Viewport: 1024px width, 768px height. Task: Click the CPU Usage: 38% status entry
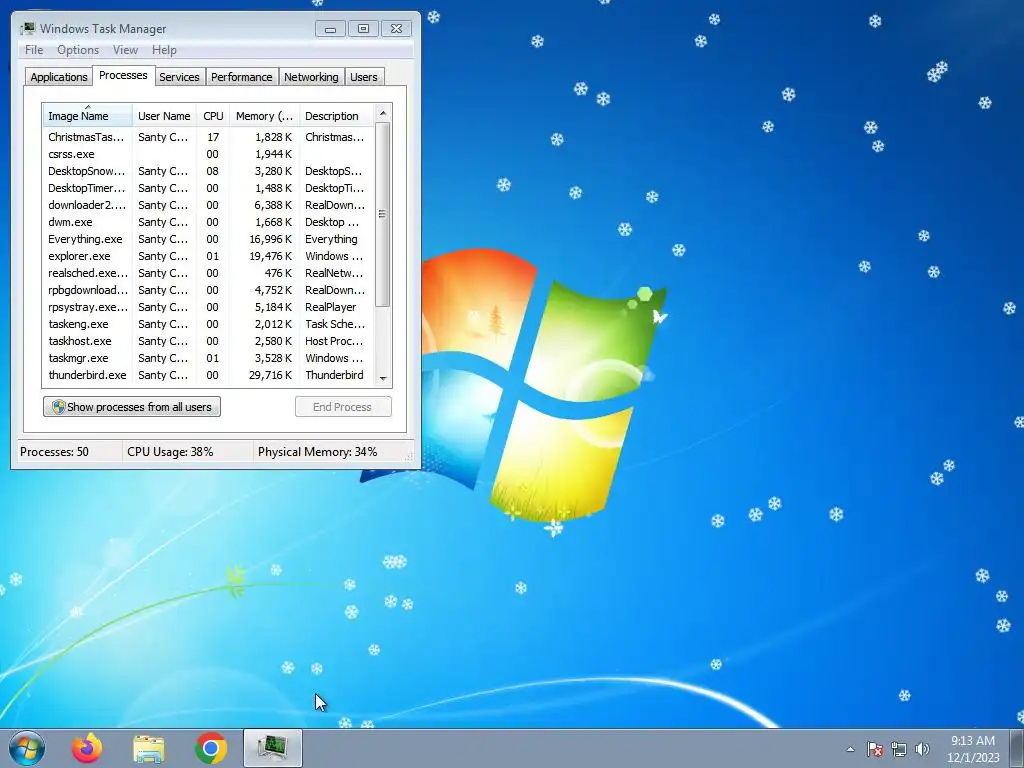pyautogui.click(x=170, y=452)
